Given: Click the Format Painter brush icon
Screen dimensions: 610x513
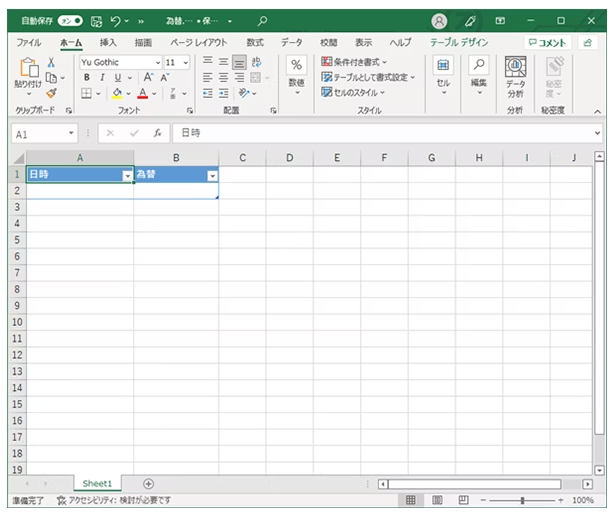Looking at the screenshot, I should [51, 93].
